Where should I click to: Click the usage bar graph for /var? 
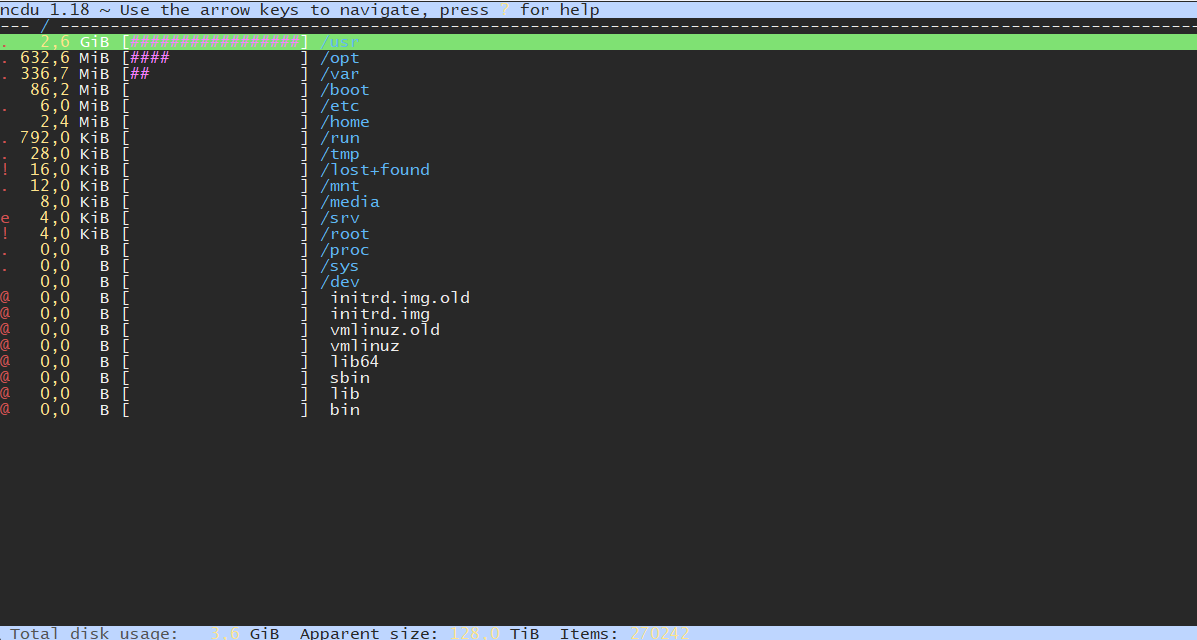click(215, 74)
